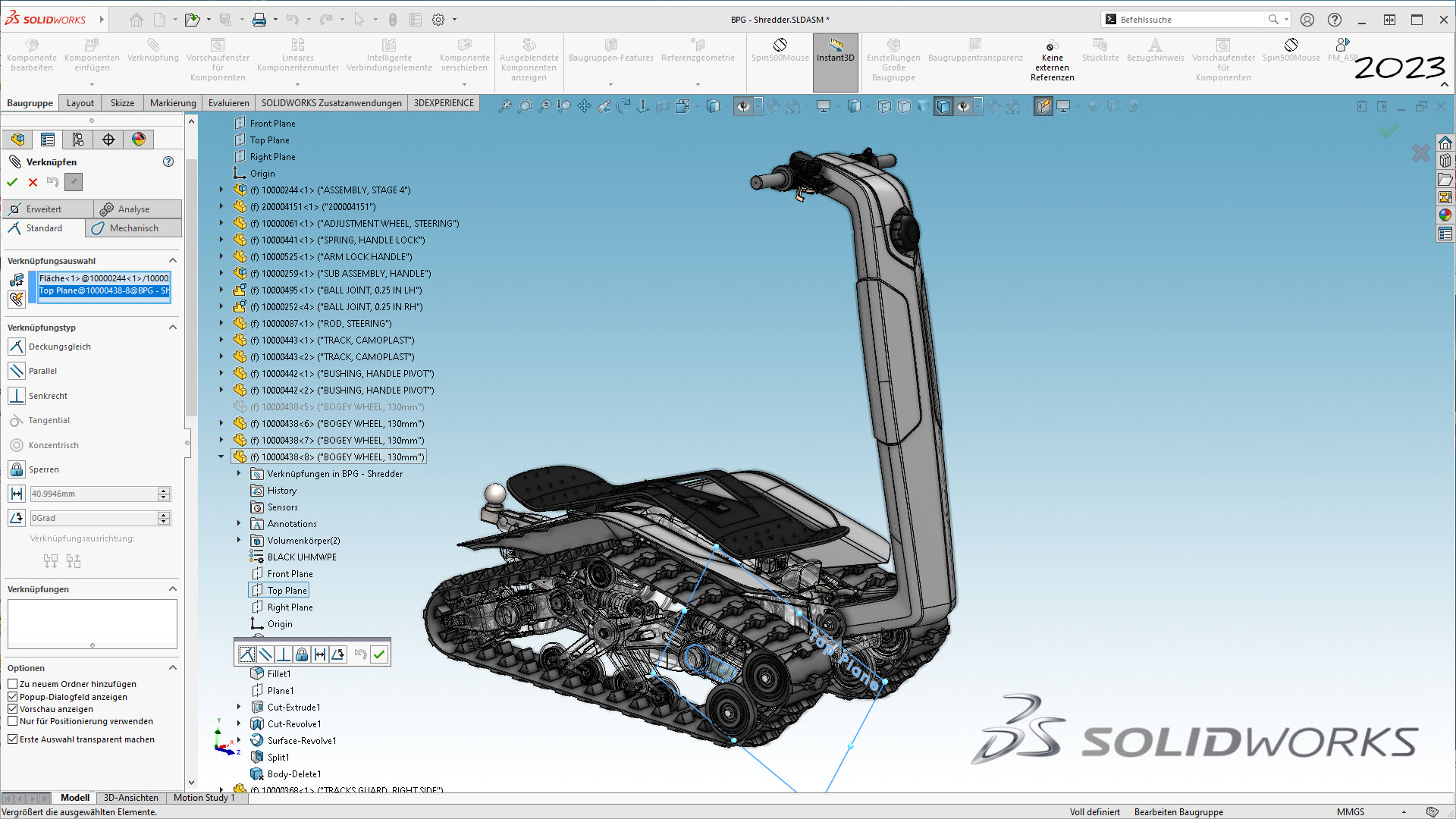Image resolution: width=1456 pixels, height=819 pixels.
Task: Enable Nur für Positionierung verwenden checkbox
Action: tap(13, 721)
